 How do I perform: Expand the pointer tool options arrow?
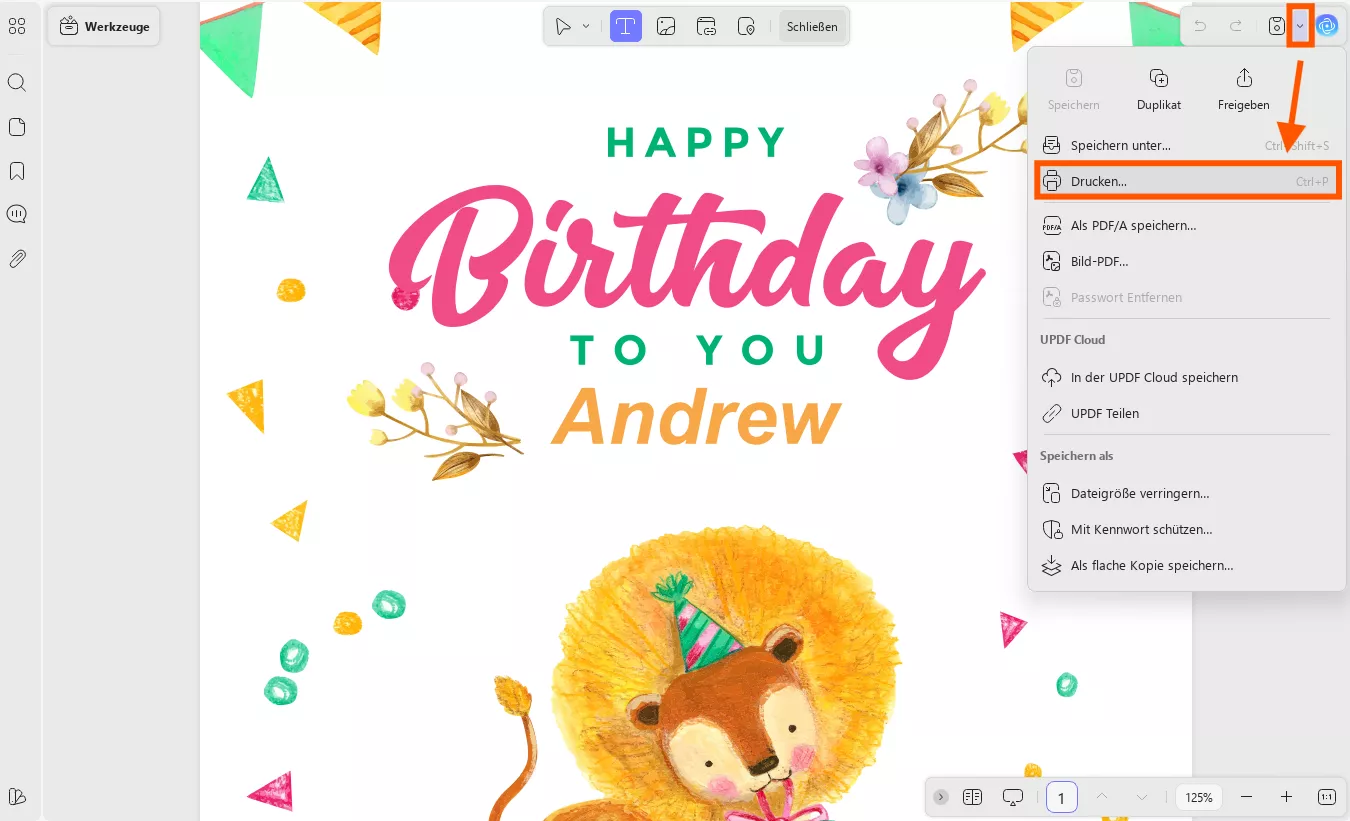(586, 27)
